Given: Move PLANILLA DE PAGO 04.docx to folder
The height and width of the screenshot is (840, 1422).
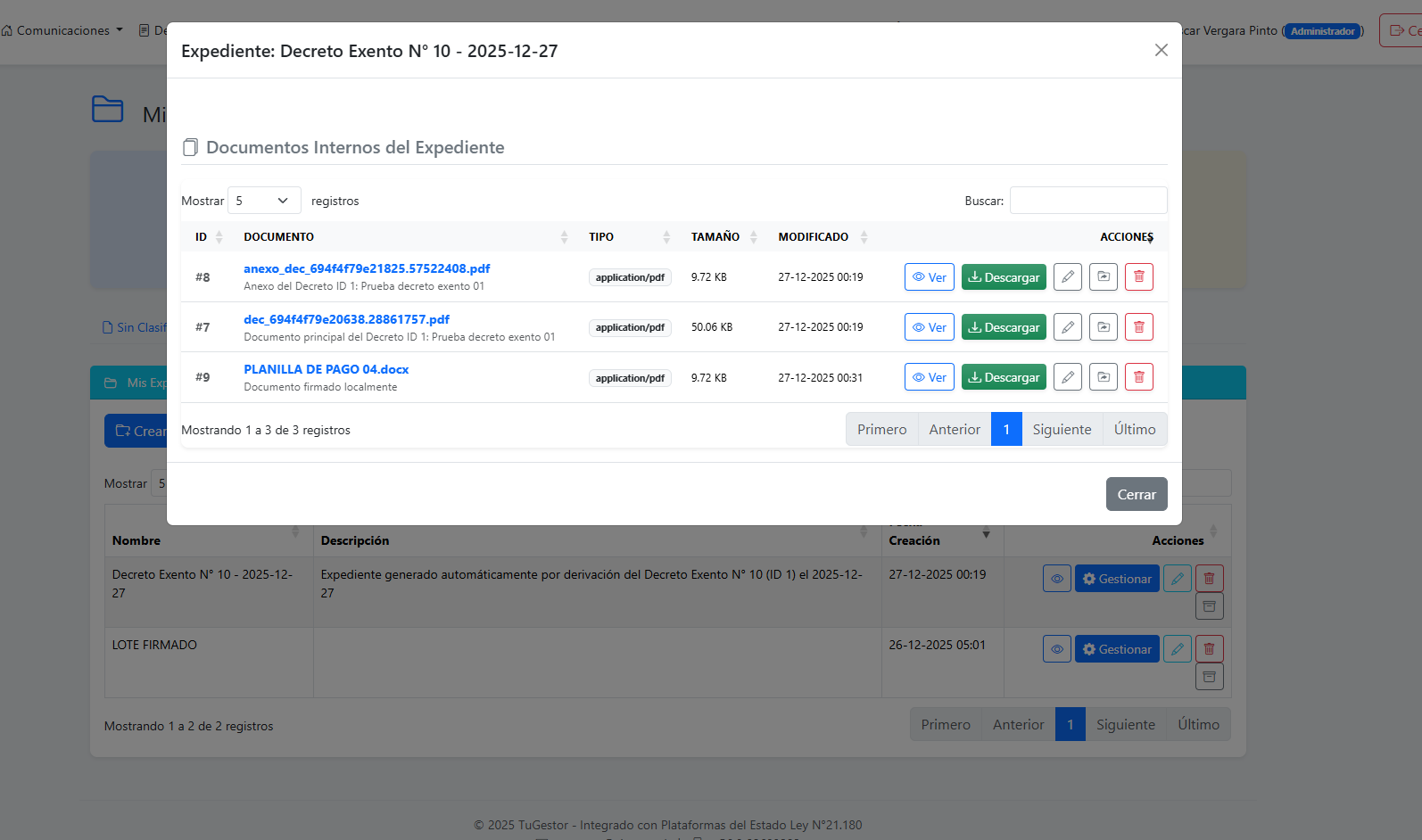Looking at the screenshot, I should pos(1103,377).
